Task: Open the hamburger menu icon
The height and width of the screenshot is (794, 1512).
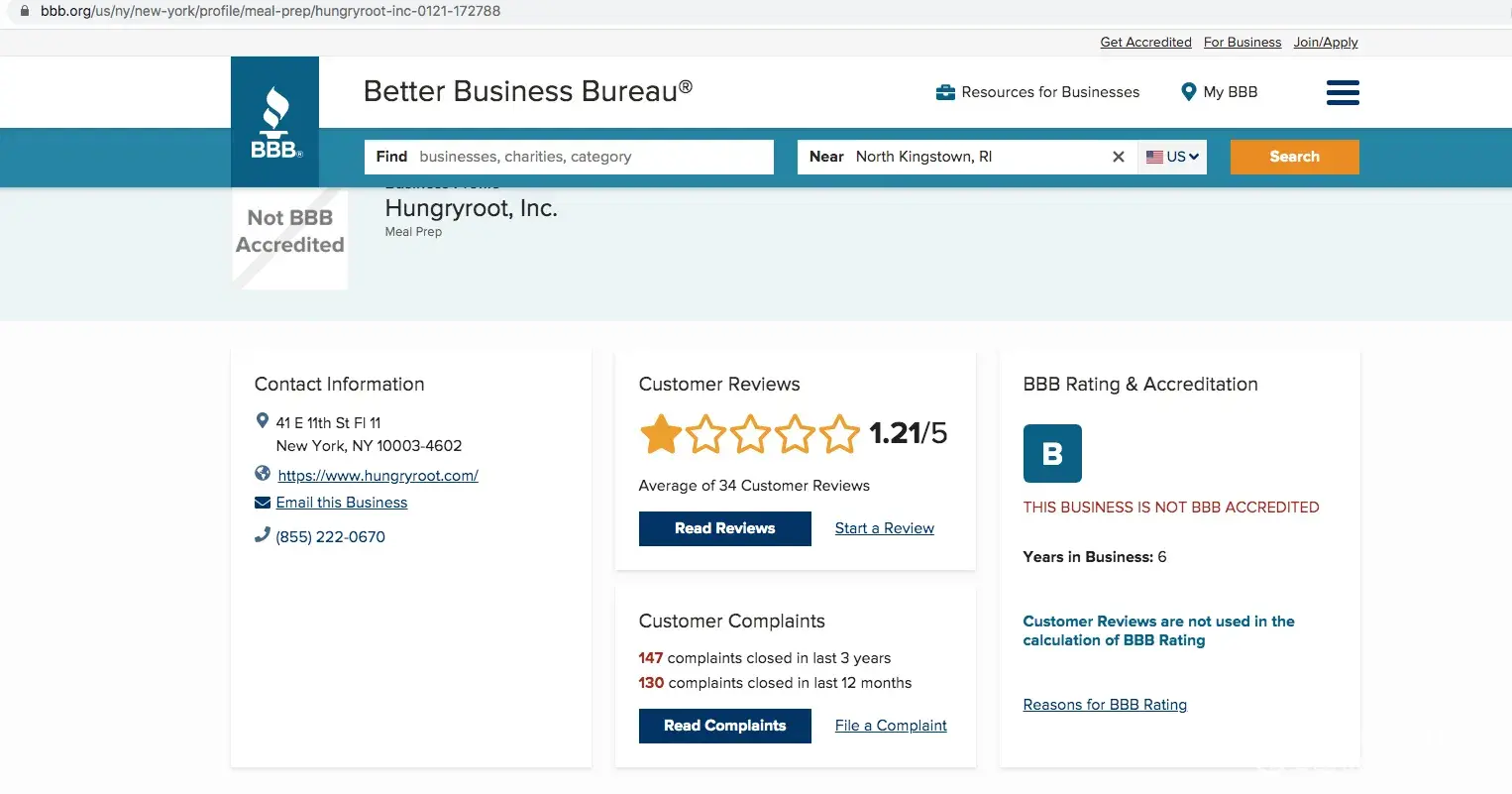Action: coord(1343,92)
